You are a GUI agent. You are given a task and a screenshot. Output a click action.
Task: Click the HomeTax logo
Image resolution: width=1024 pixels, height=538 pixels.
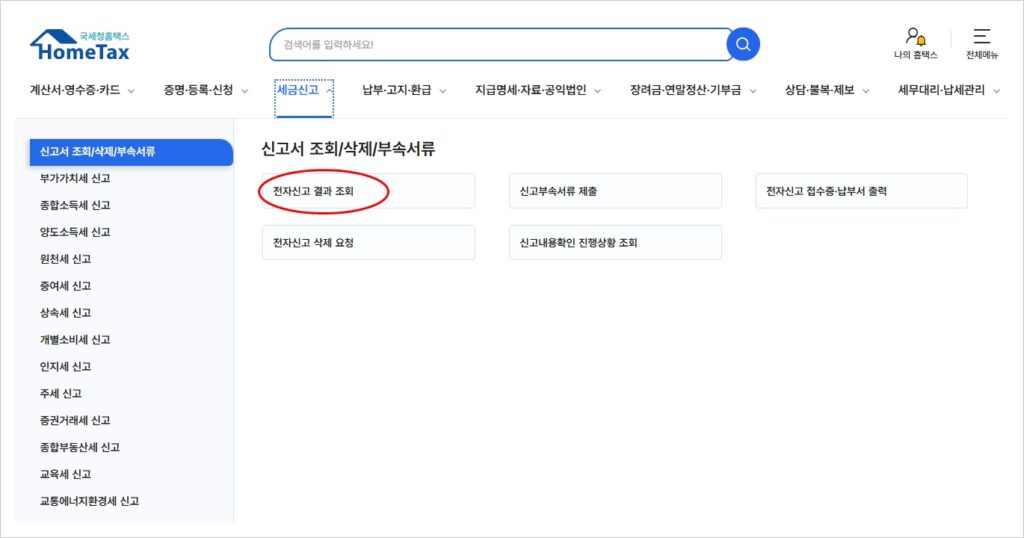[80, 46]
